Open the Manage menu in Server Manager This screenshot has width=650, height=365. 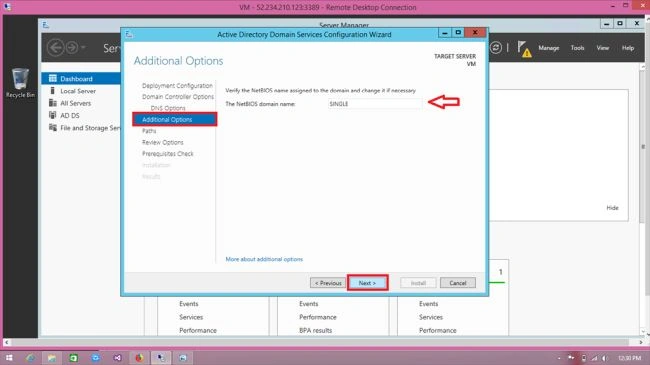click(x=548, y=48)
